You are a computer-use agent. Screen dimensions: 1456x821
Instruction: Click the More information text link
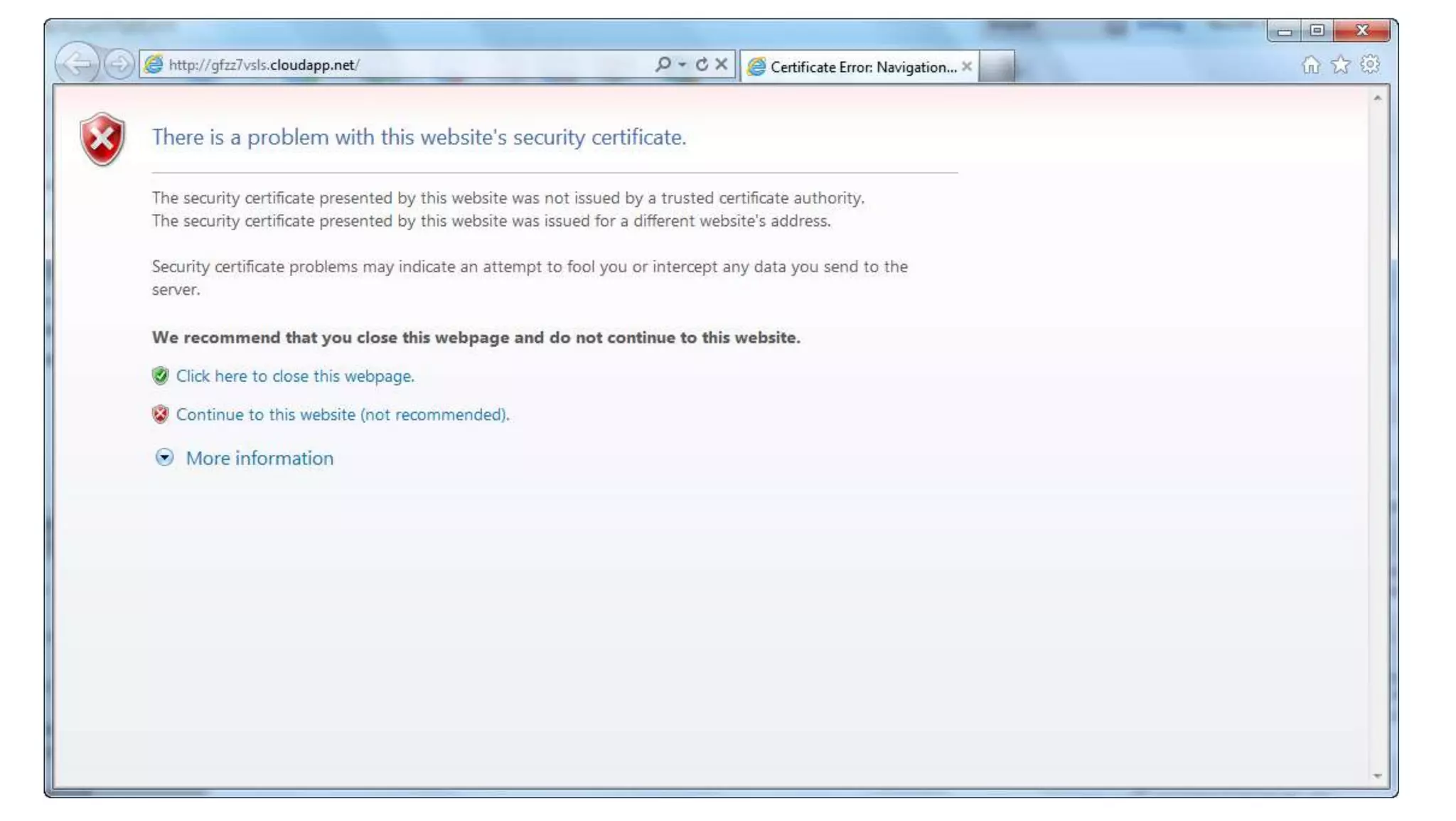(x=259, y=458)
